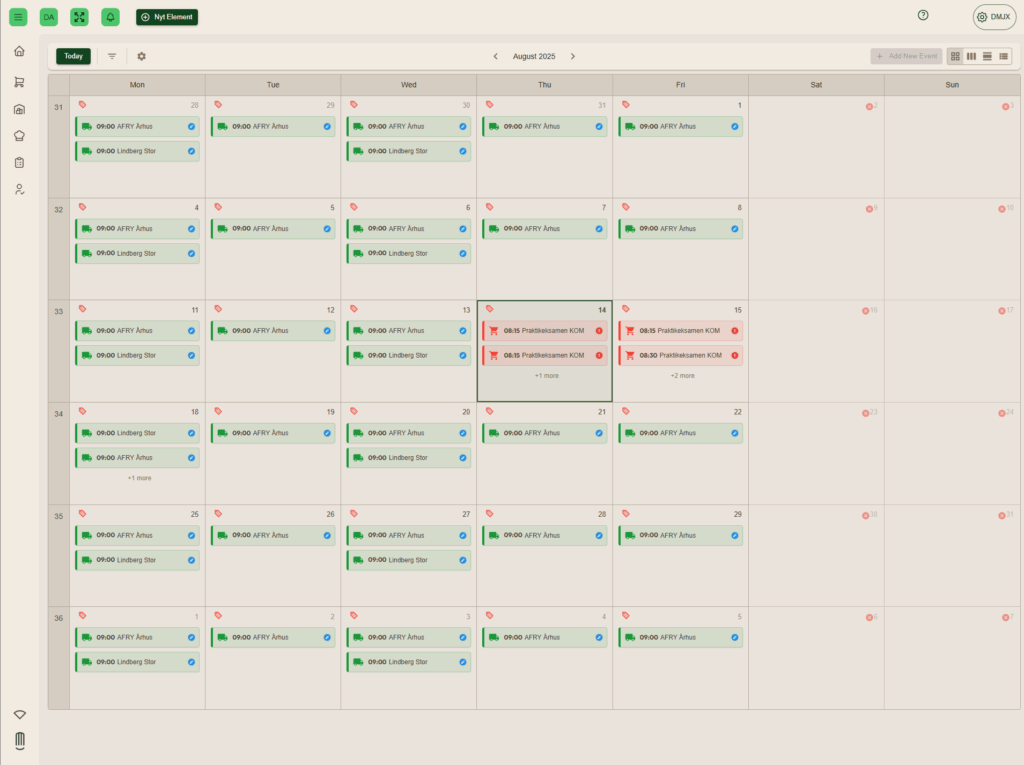The height and width of the screenshot is (765, 1024).
Task: Go to next month with right chevron
Action: click(x=573, y=57)
